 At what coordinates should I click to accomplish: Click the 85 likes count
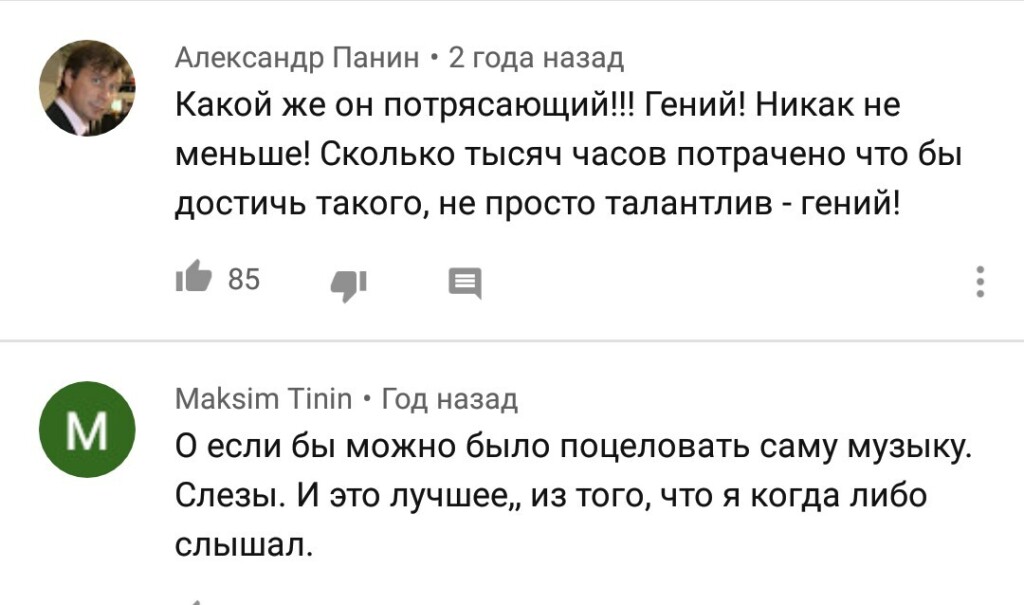[x=244, y=280]
